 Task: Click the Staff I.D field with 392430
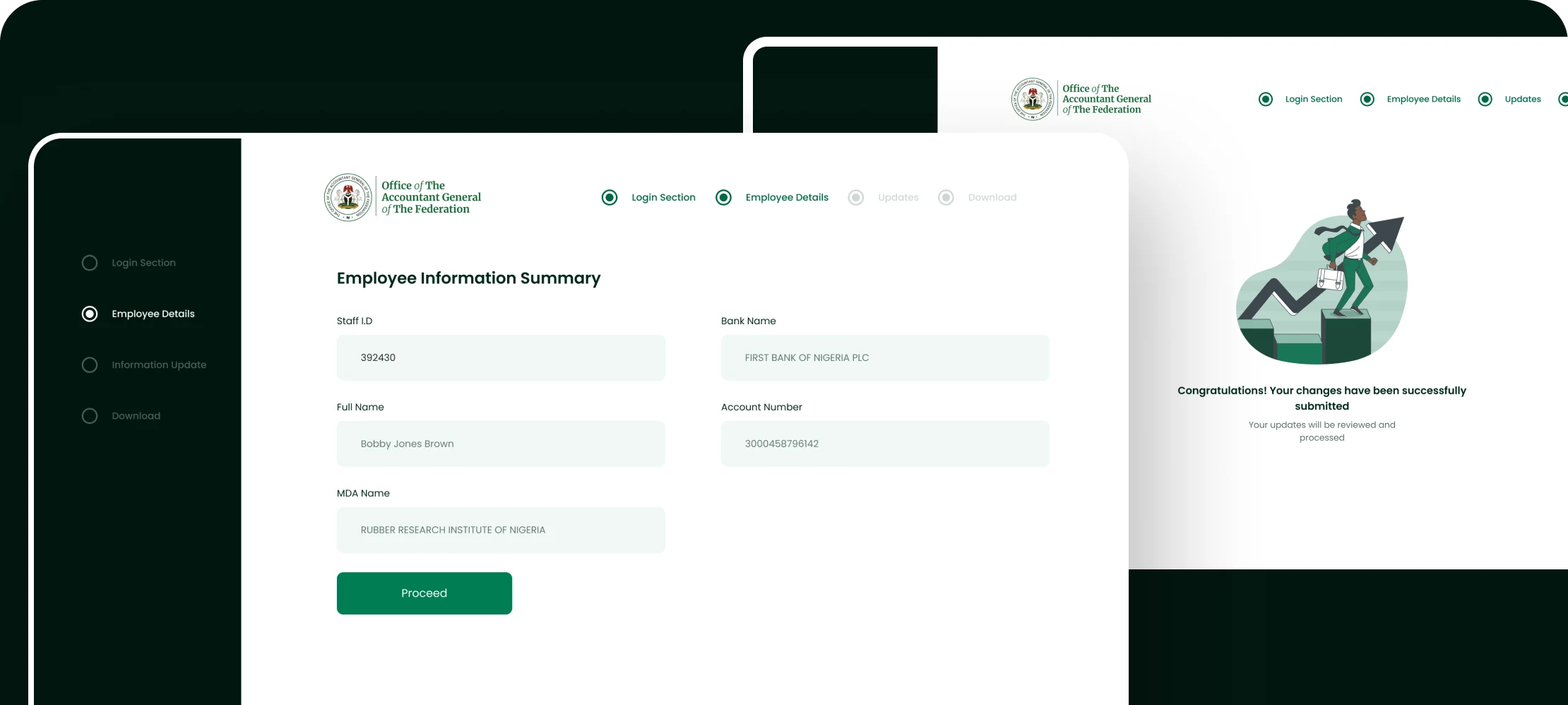[501, 357]
